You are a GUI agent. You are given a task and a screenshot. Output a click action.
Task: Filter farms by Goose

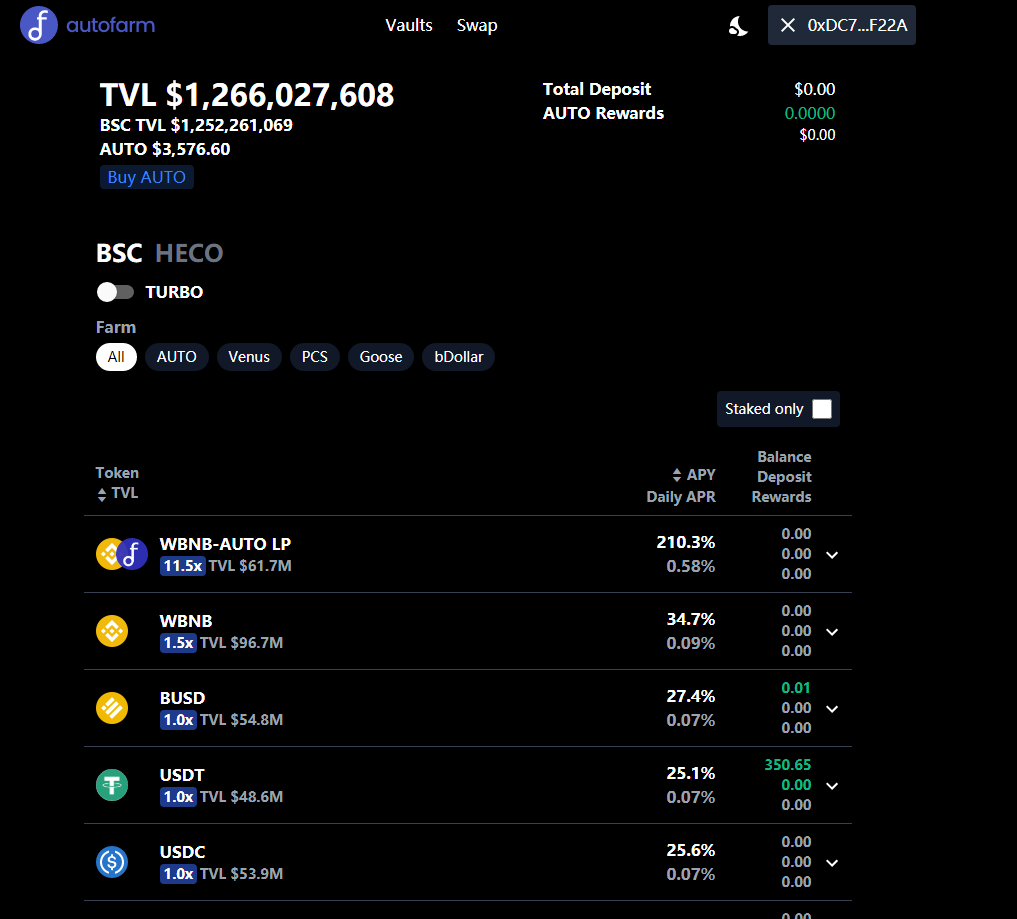381,357
